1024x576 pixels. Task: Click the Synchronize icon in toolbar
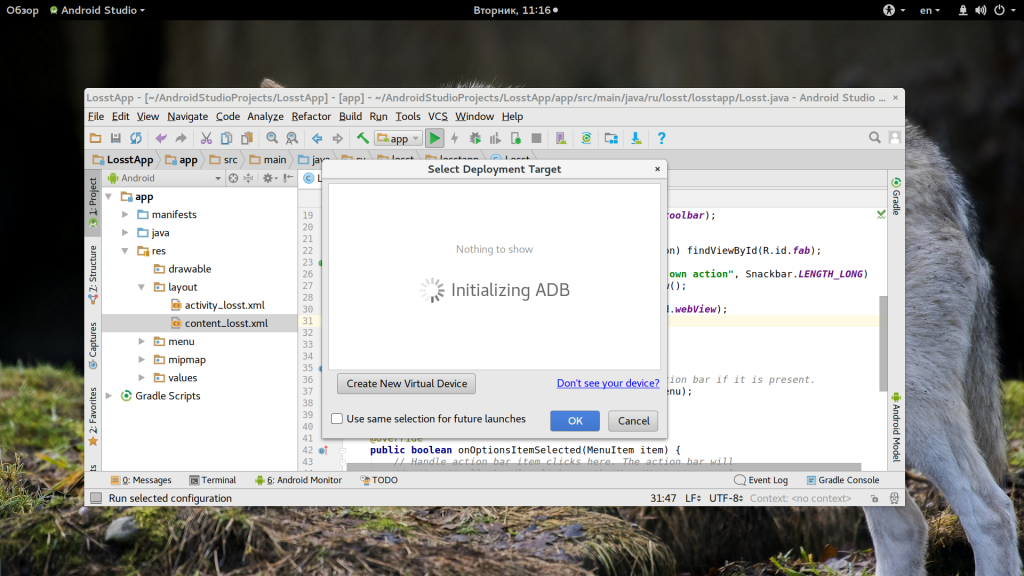pos(136,138)
